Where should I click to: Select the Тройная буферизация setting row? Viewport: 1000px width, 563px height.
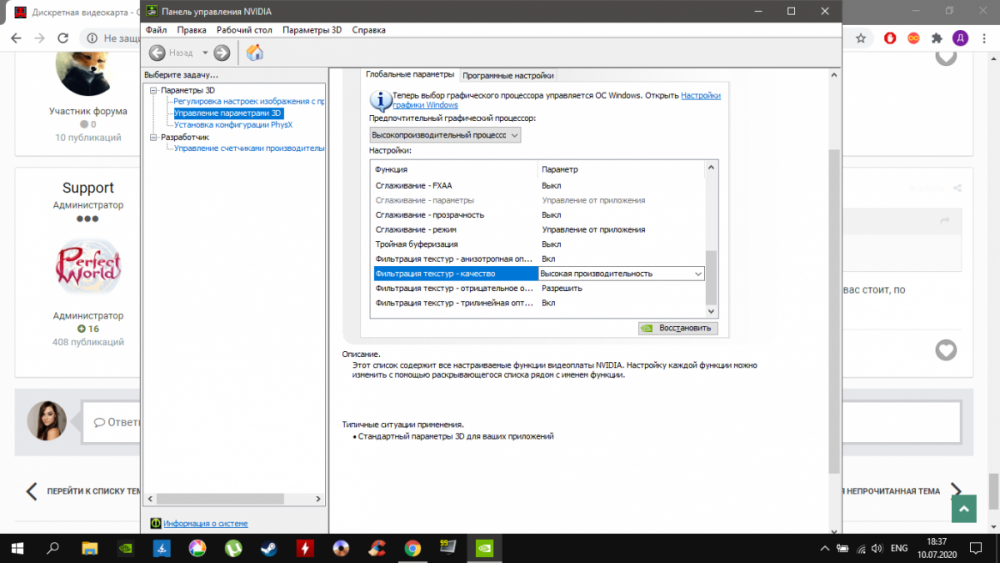click(417, 244)
